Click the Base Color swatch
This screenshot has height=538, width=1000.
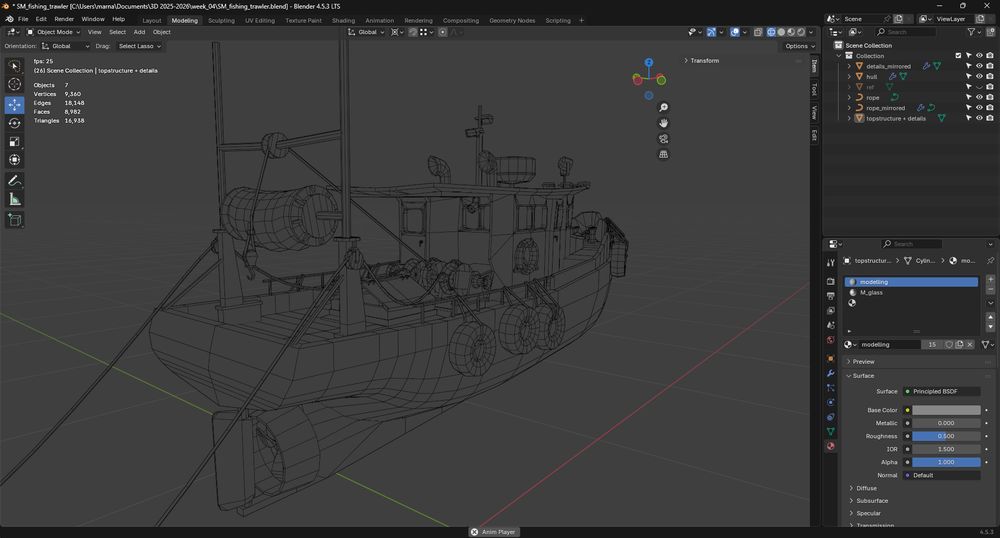point(946,410)
